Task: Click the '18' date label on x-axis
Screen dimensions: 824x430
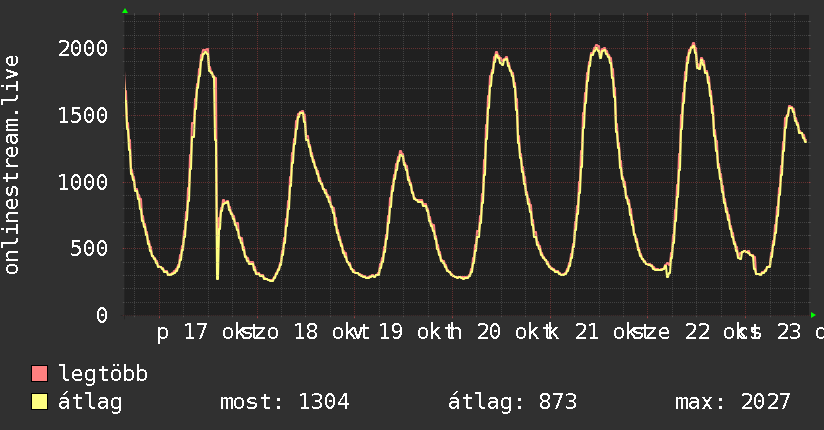Action: 306,332
